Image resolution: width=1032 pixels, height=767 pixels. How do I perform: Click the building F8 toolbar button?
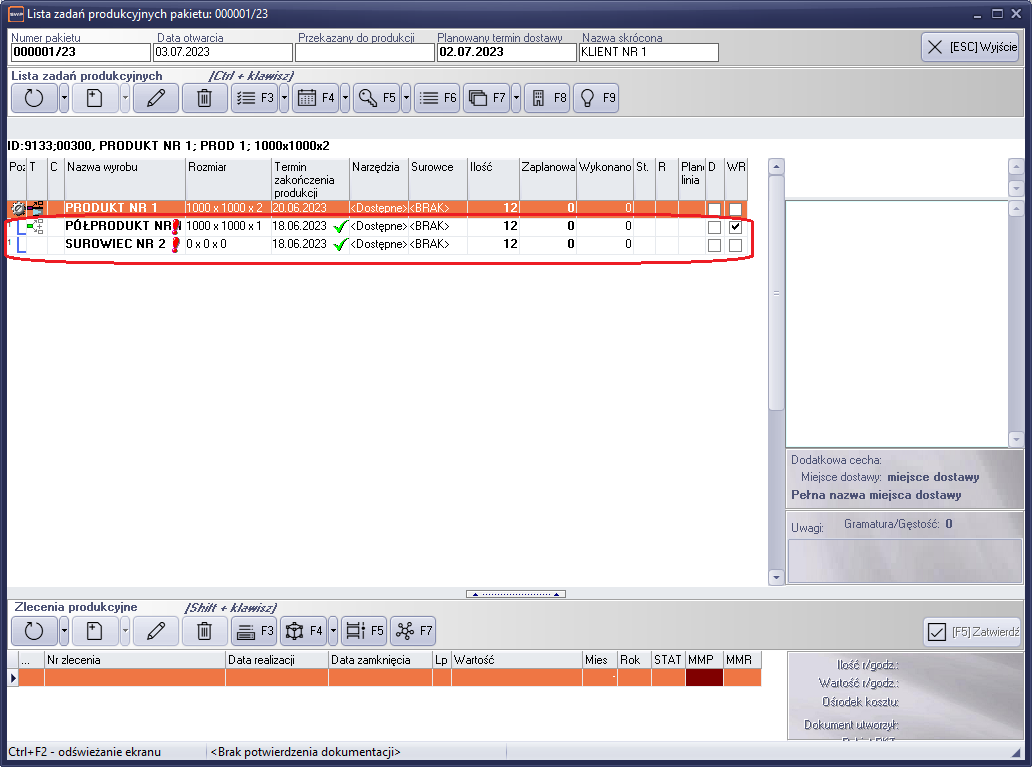click(x=547, y=98)
